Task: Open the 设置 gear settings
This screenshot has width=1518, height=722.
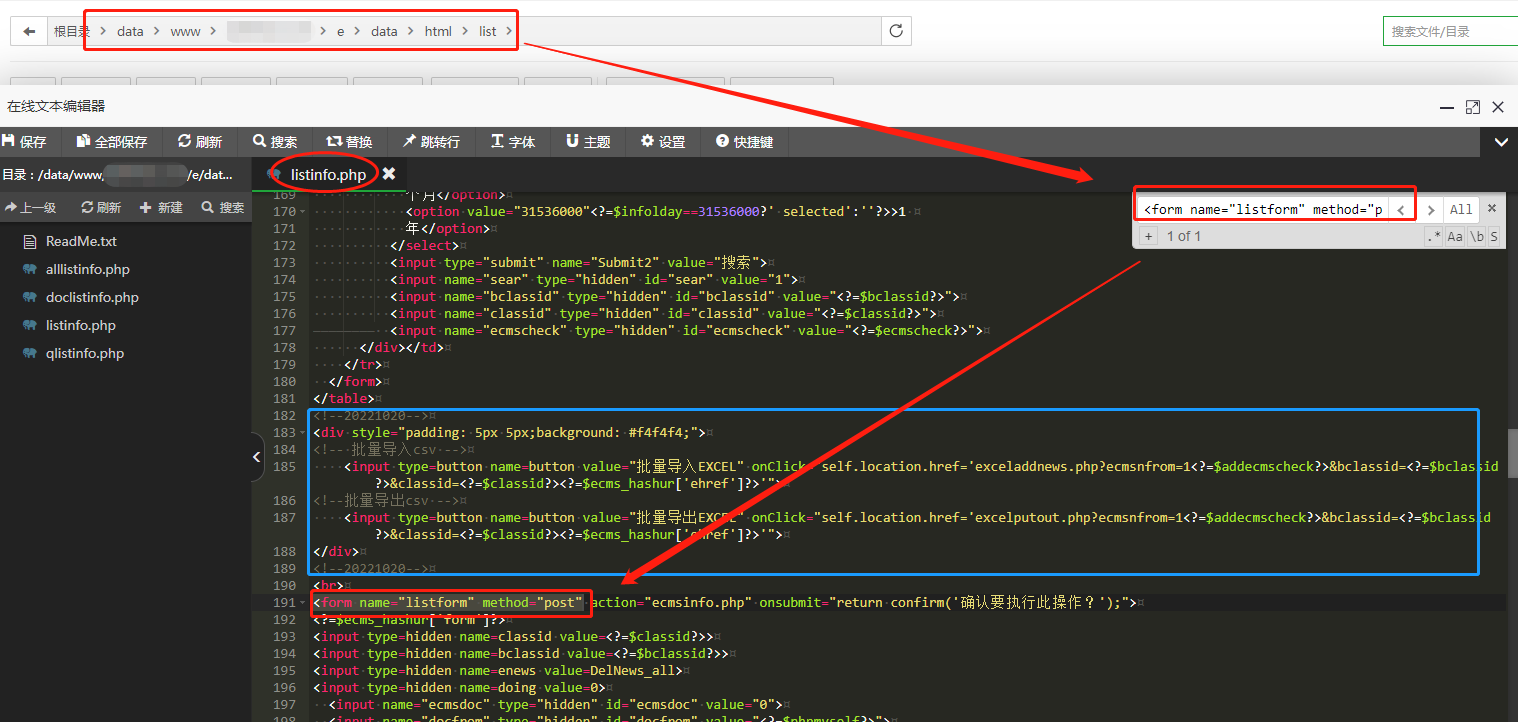Action: (663, 142)
